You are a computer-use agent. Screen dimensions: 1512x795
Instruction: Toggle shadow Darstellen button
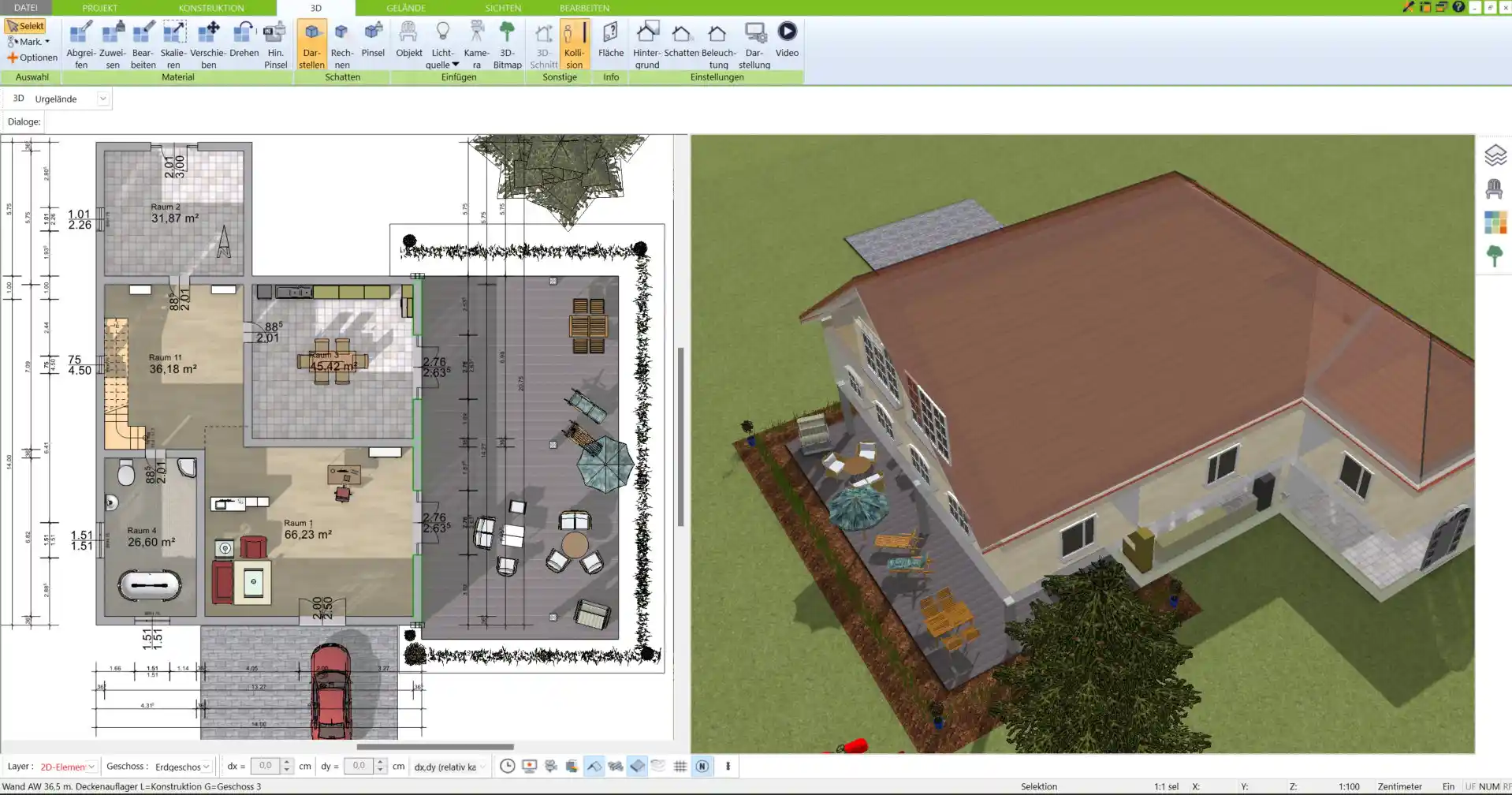(311, 45)
